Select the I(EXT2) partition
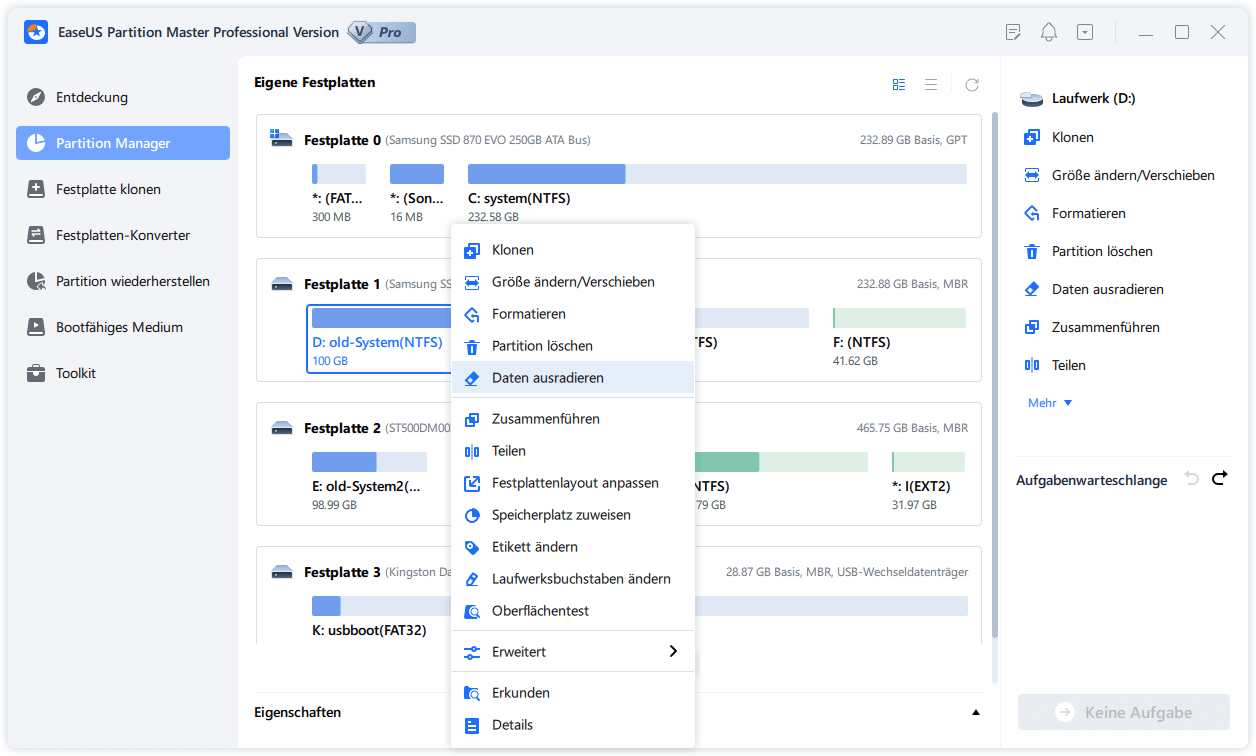 pyautogui.click(x=929, y=482)
